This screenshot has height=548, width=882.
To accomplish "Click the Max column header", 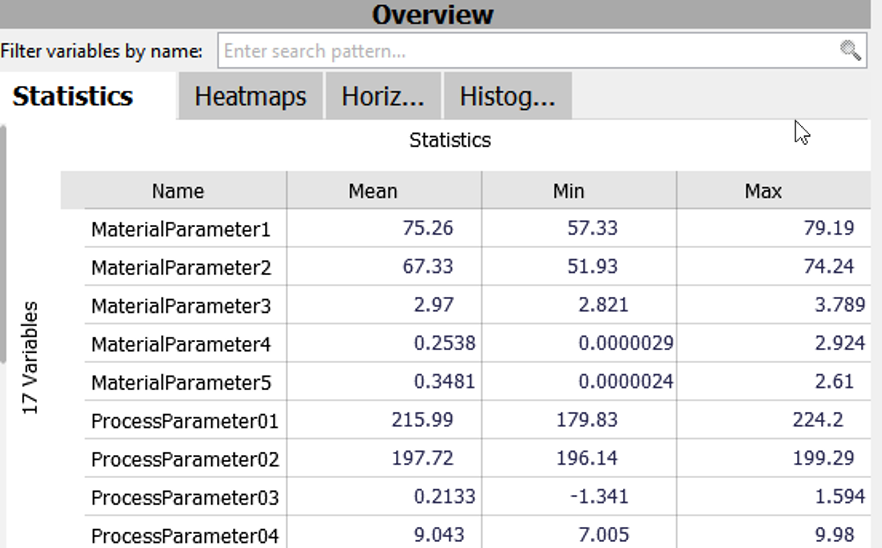I will [x=763, y=190].
